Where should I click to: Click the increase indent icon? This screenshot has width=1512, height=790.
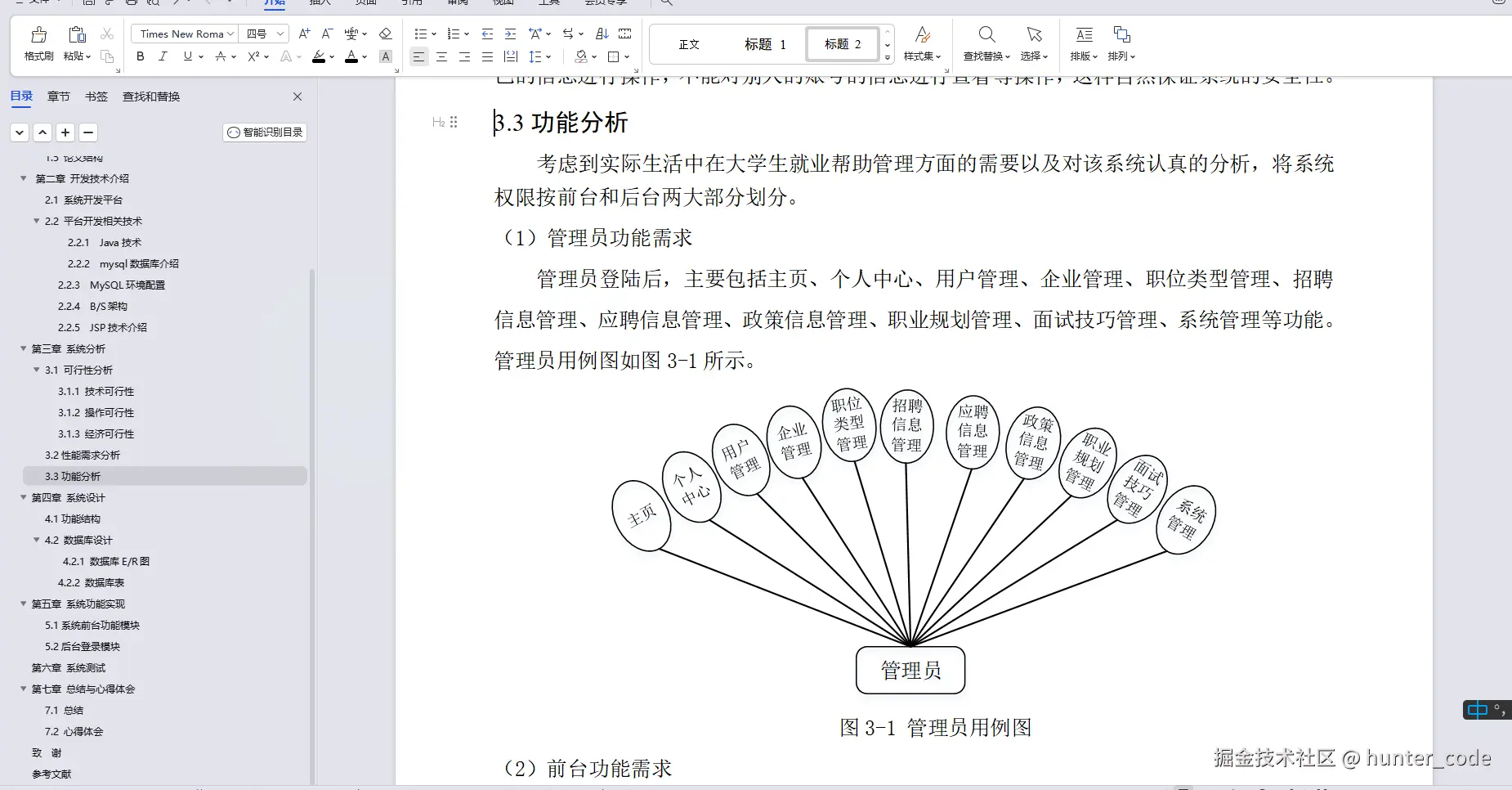click(510, 34)
